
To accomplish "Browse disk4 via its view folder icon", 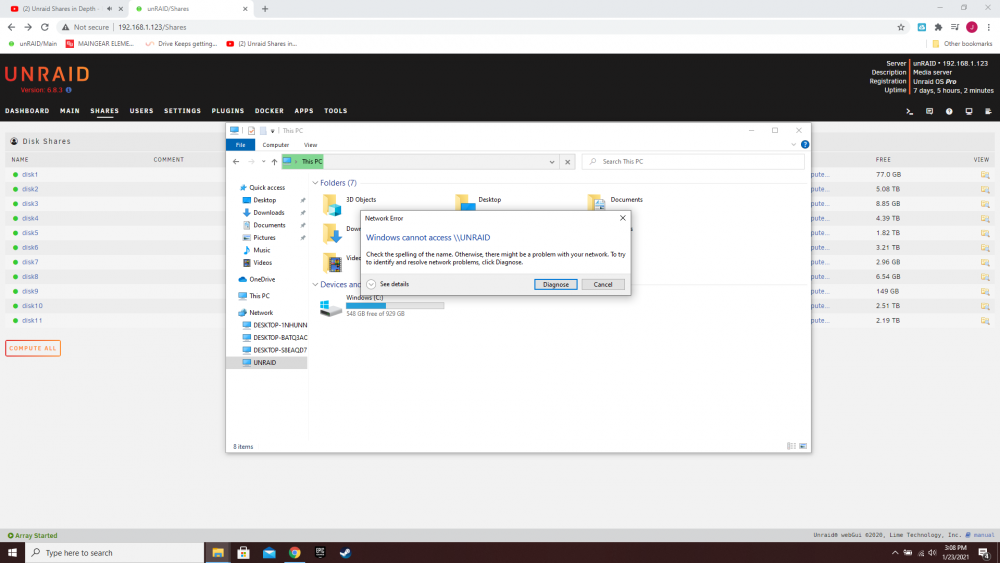I will pyautogui.click(x=985, y=219).
